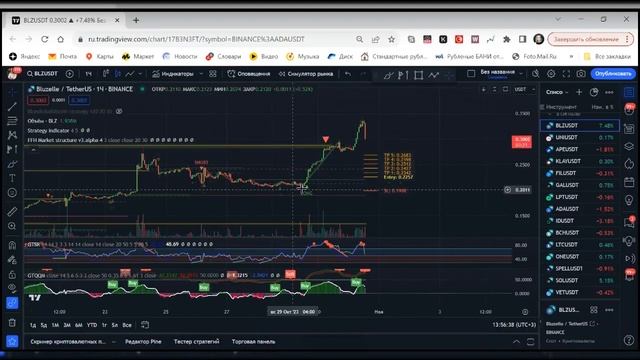
Task: Select the trend line drawing tool
Action: coord(12,107)
